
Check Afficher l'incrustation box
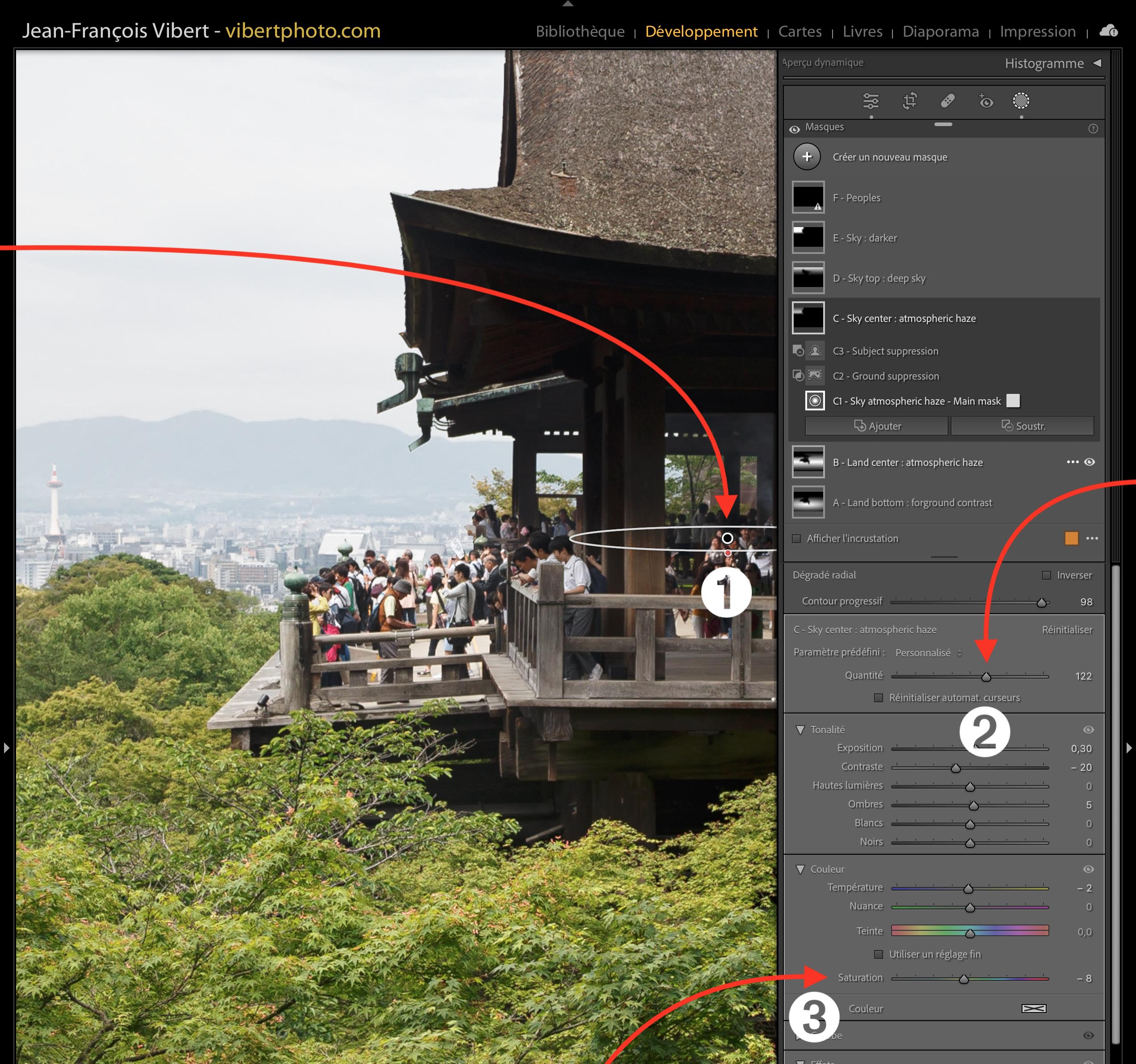point(796,539)
